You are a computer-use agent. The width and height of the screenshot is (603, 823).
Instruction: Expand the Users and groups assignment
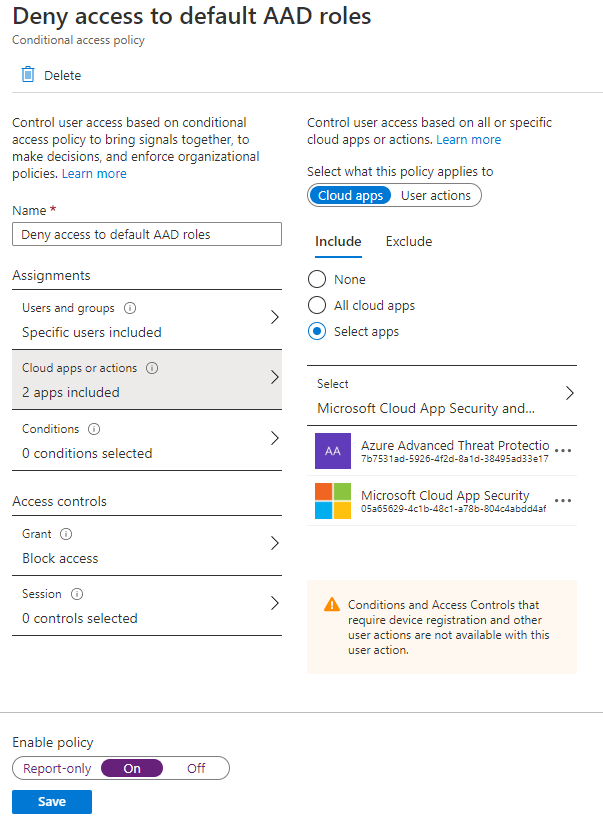[x=147, y=320]
